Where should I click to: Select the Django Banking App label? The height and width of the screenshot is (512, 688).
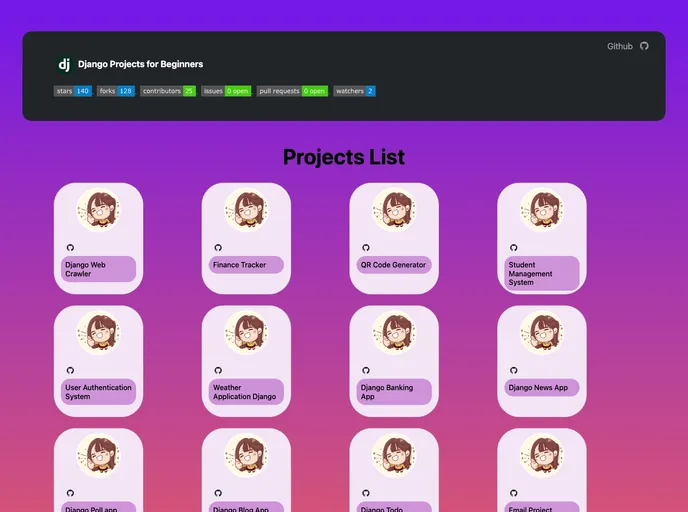(394, 392)
